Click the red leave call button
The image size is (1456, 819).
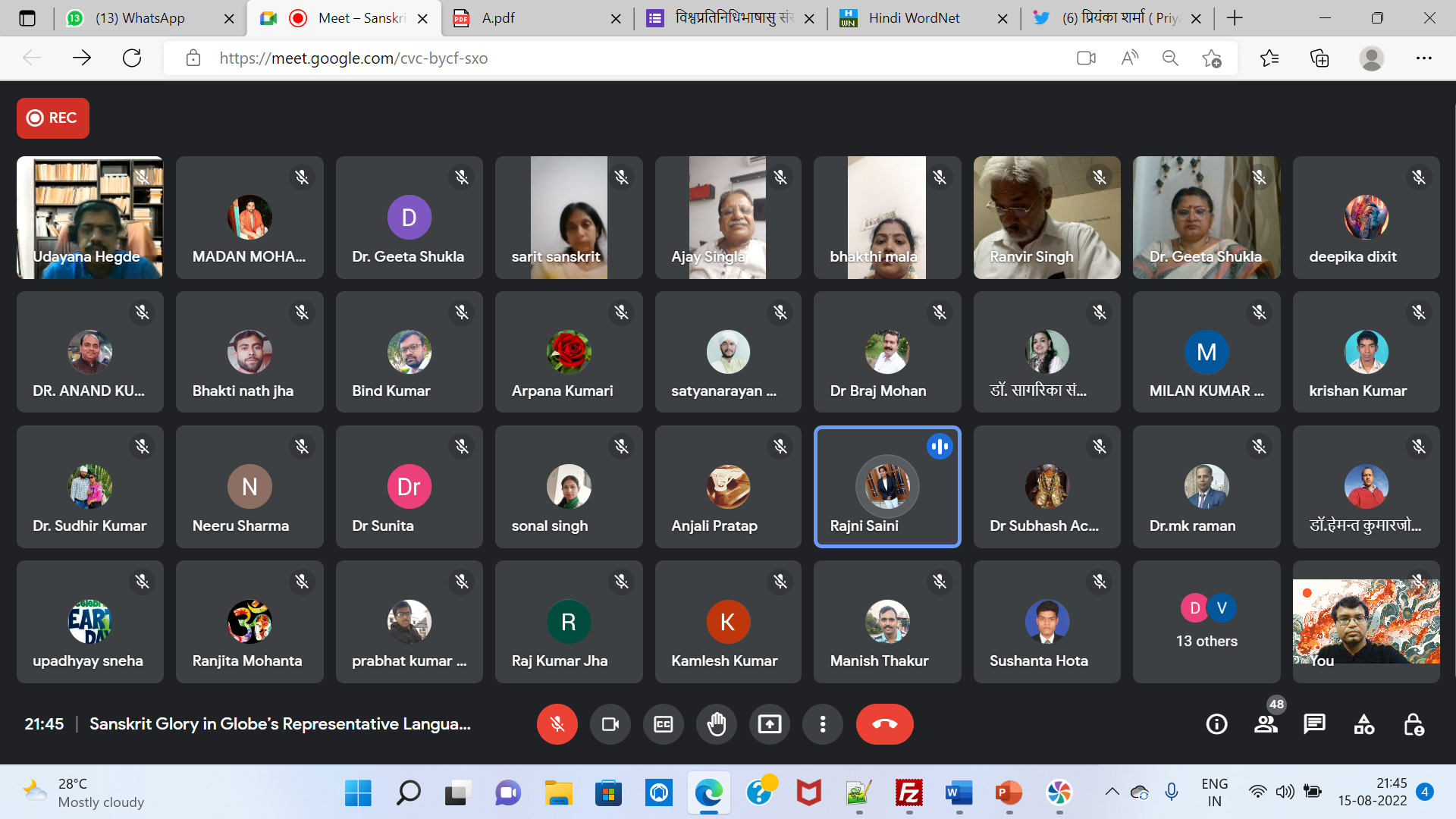click(x=884, y=724)
